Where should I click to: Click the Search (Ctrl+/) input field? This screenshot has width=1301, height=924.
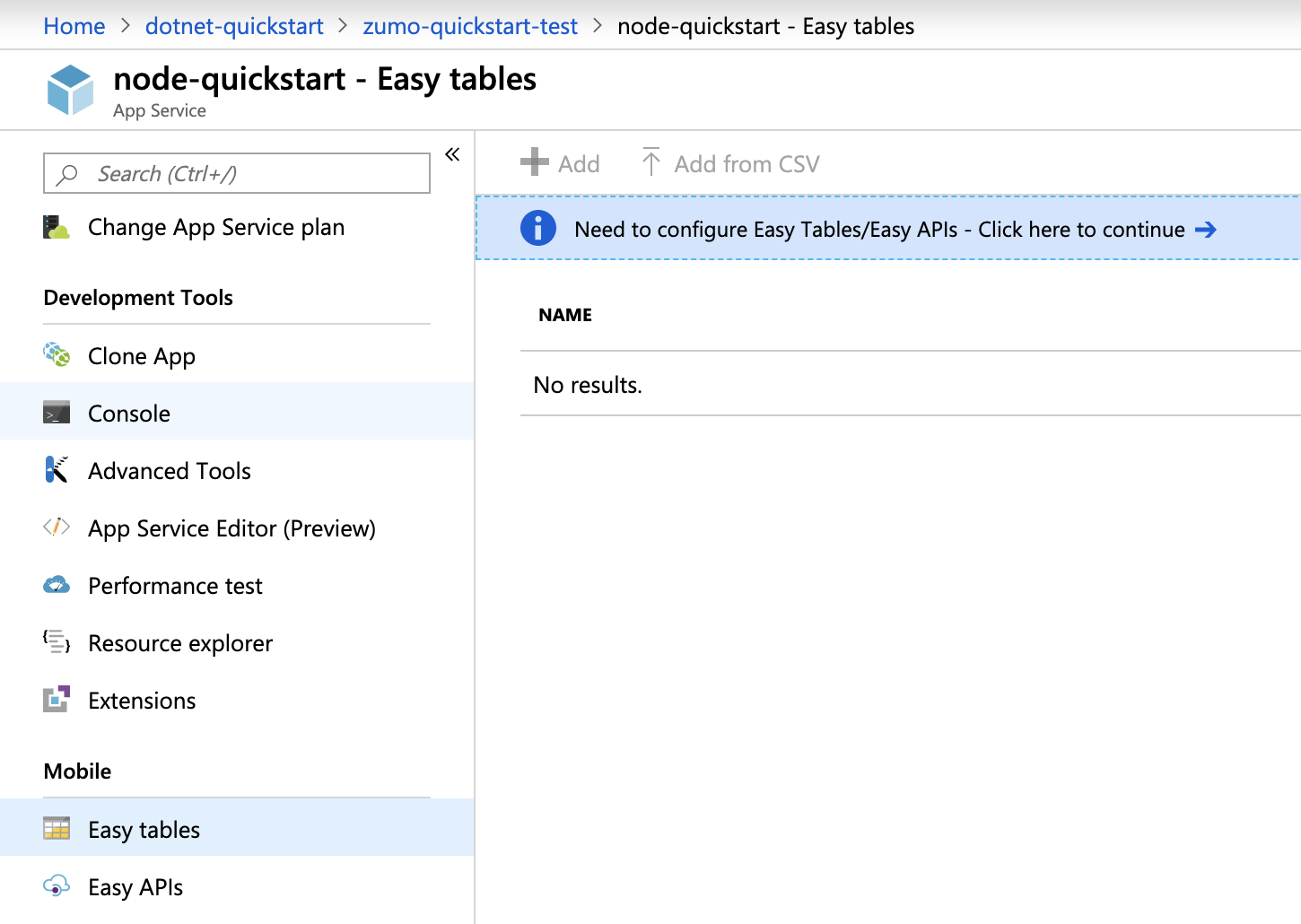tap(236, 173)
